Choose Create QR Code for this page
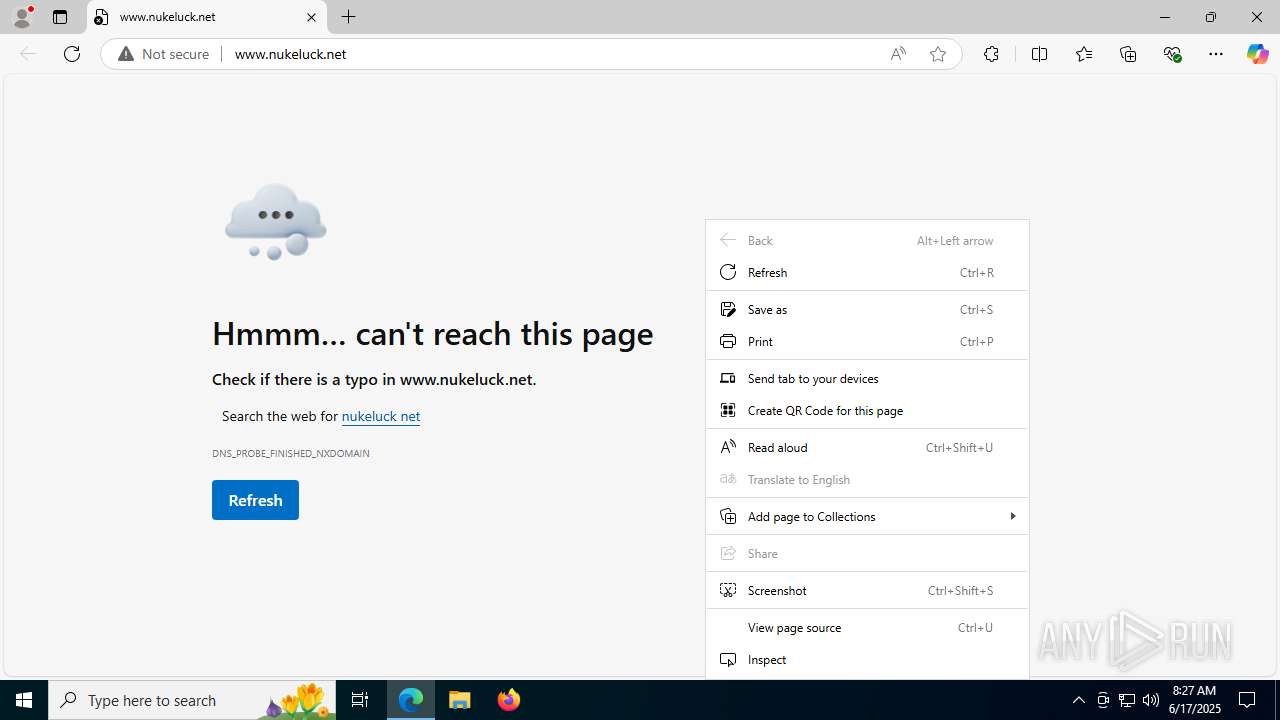The height and width of the screenshot is (720, 1280). click(x=867, y=410)
